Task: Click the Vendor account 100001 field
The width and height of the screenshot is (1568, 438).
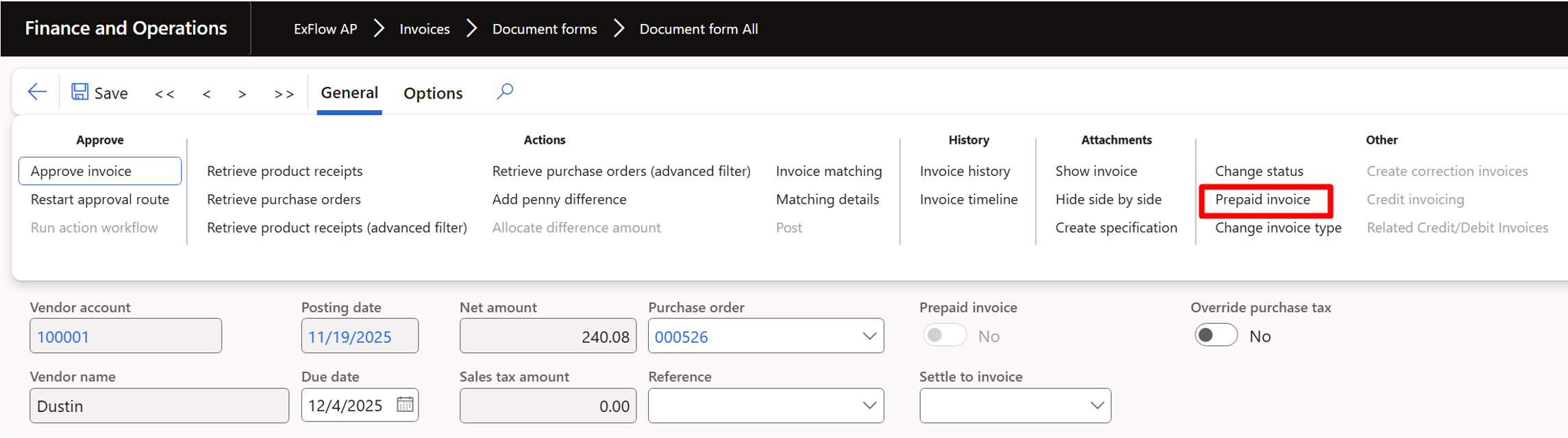Action: (125, 336)
